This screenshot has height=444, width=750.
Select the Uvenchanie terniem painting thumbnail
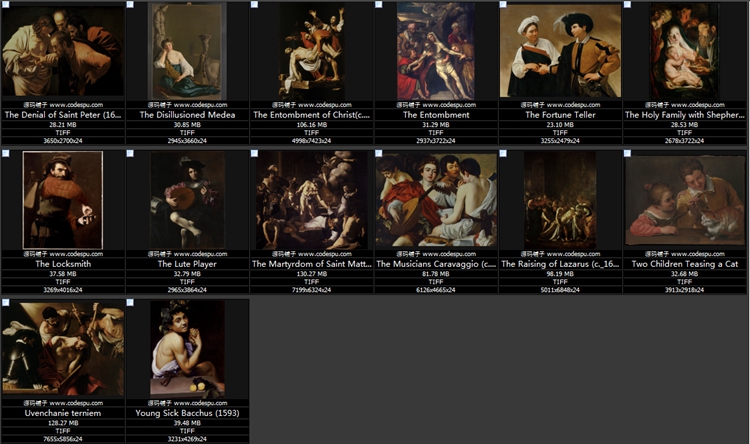pos(63,349)
